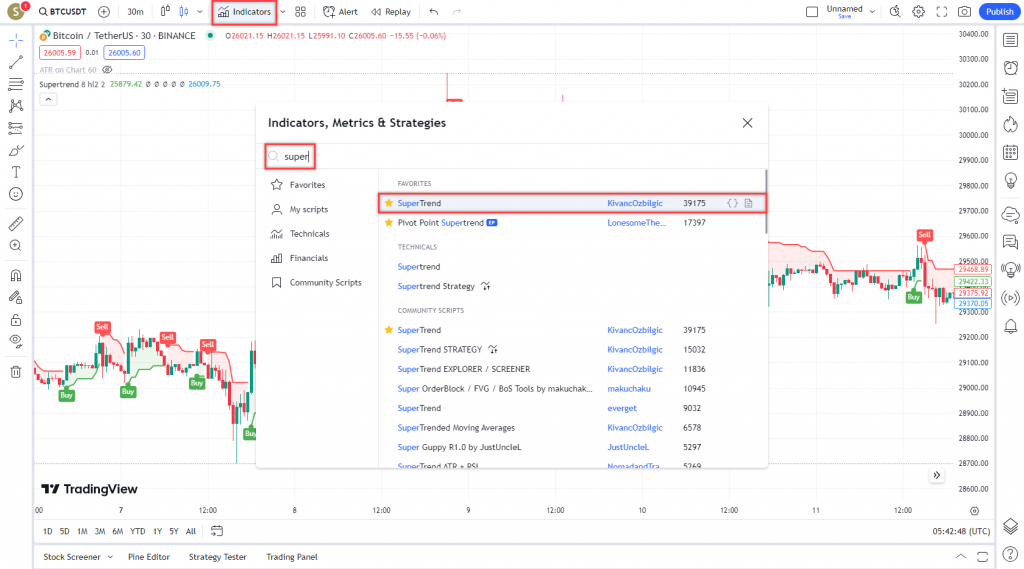Open the Indicators dialog button
Viewport: 1024px width, 569px height.
(244, 12)
